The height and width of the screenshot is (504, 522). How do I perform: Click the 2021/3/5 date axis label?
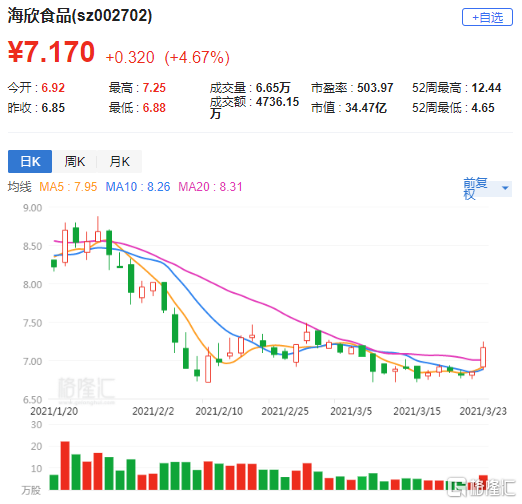pyautogui.click(x=351, y=411)
